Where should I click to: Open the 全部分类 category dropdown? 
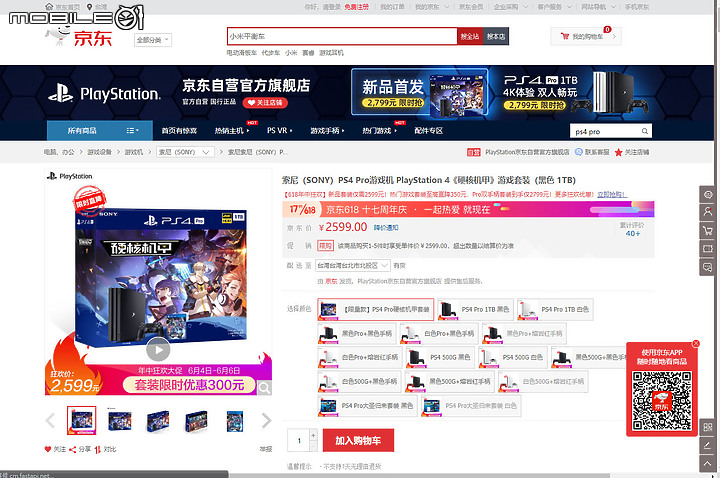coord(153,40)
